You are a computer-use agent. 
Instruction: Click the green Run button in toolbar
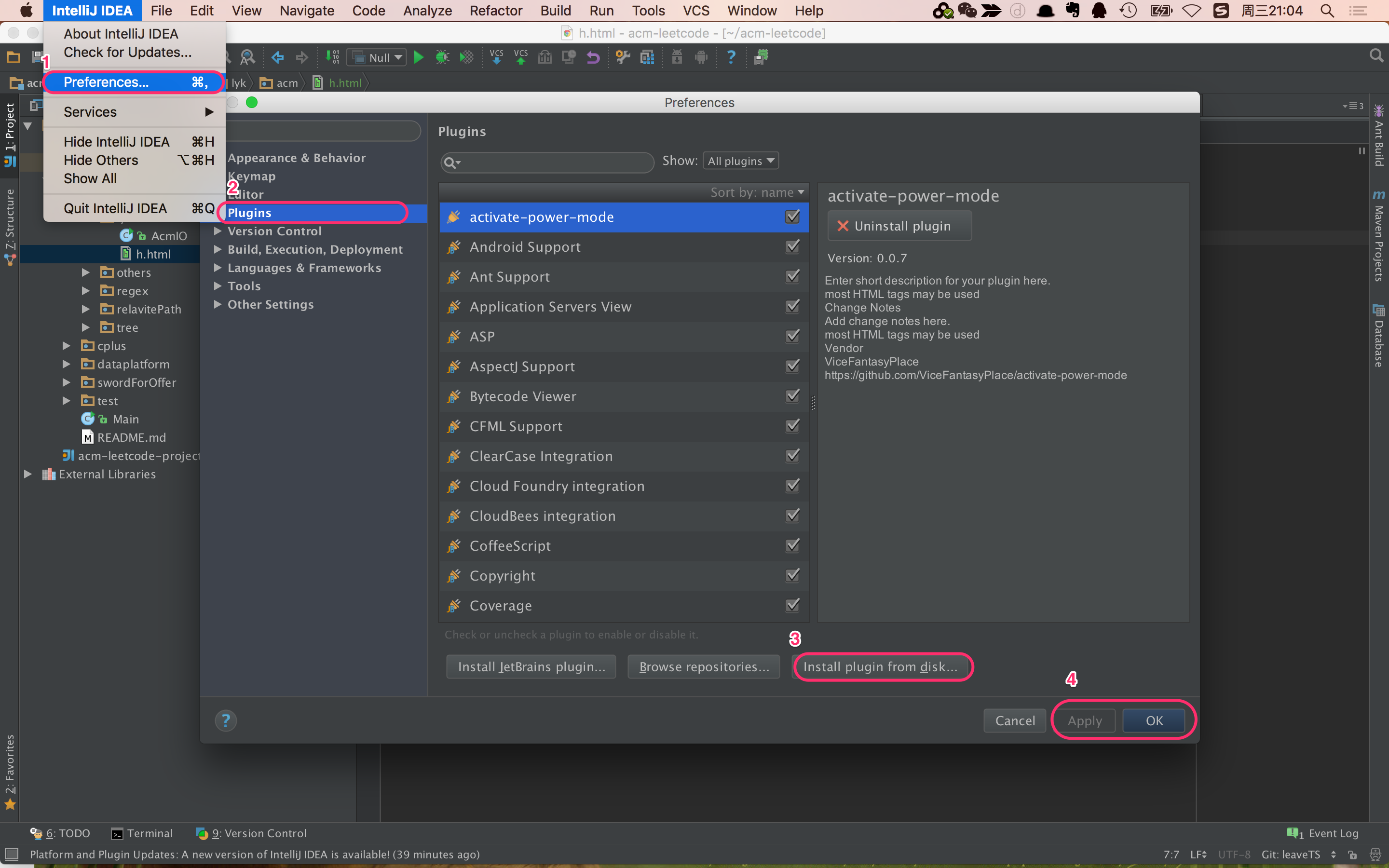coord(419,57)
